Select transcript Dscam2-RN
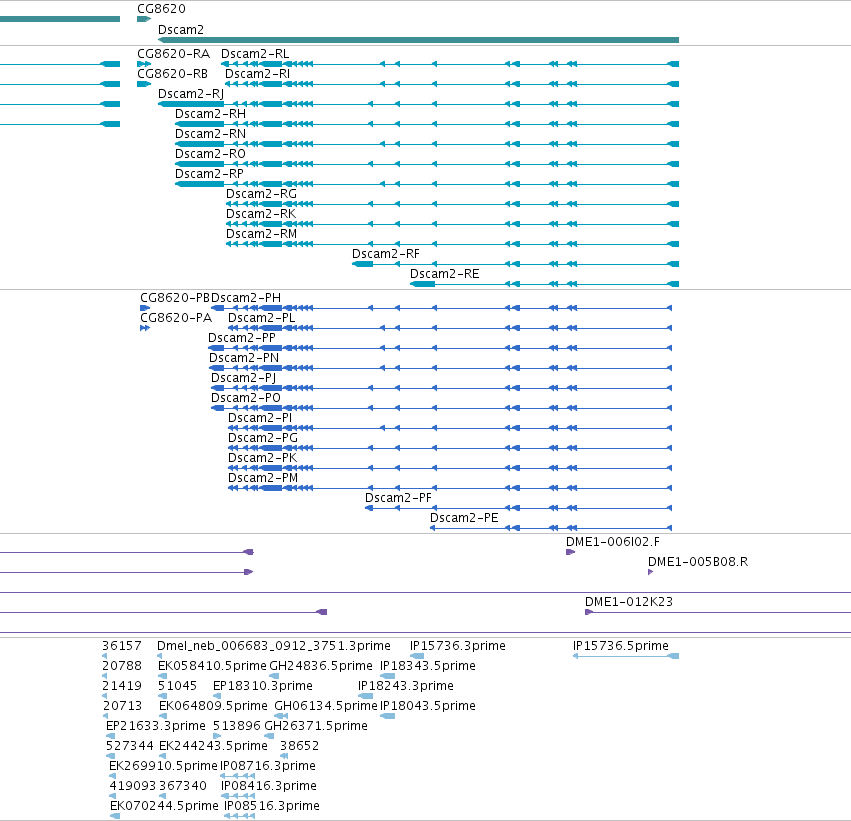The width and height of the screenshot is (851, 821). 210,134
